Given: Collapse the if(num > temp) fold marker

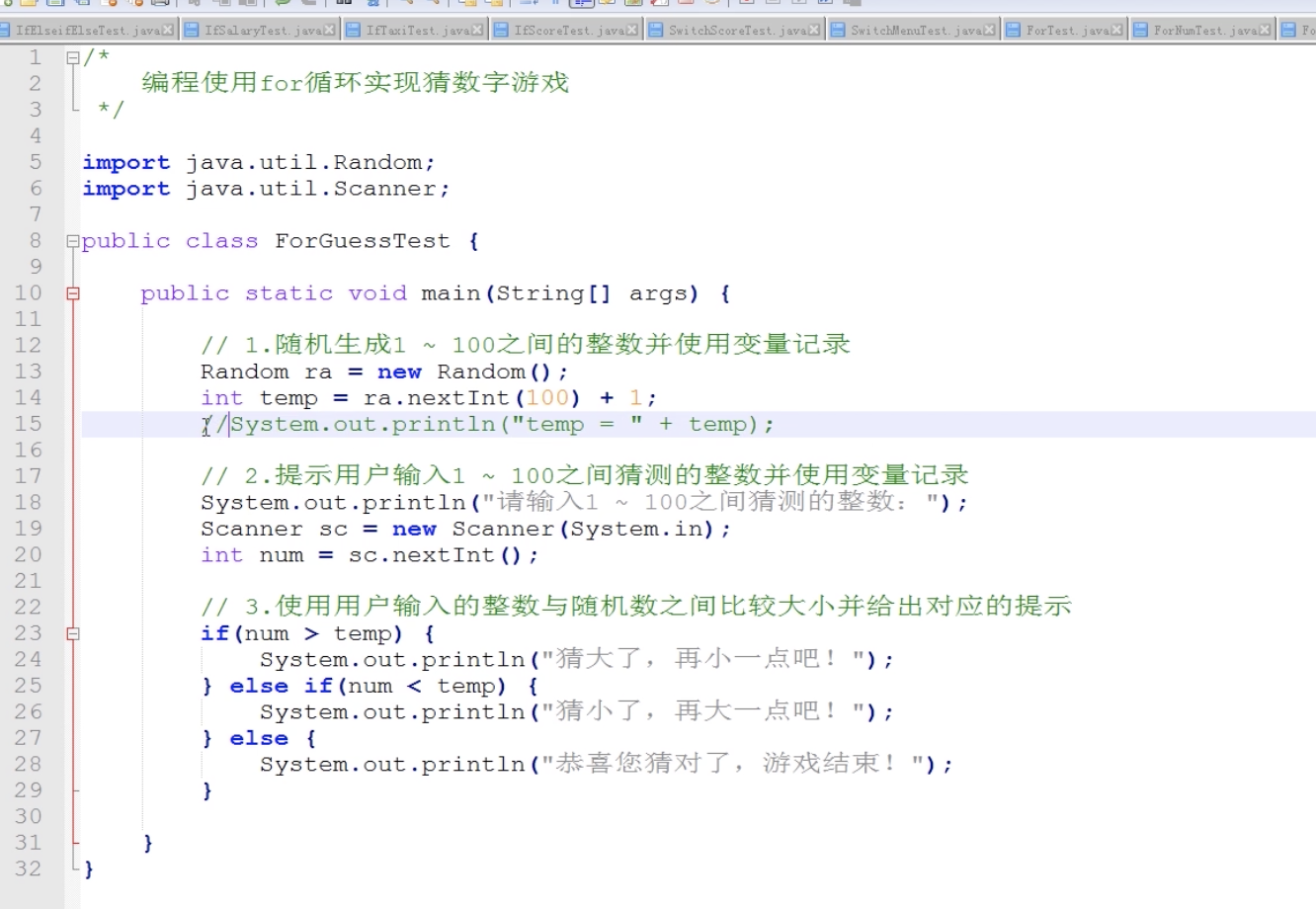Looking at the screenshot, I should [x=73, y=633].
